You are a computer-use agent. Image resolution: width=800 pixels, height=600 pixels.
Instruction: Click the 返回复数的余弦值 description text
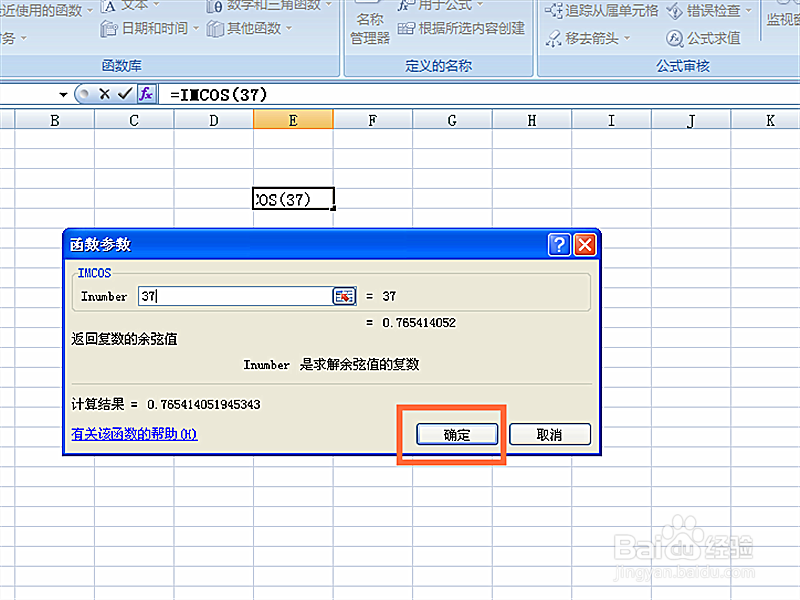124,339
